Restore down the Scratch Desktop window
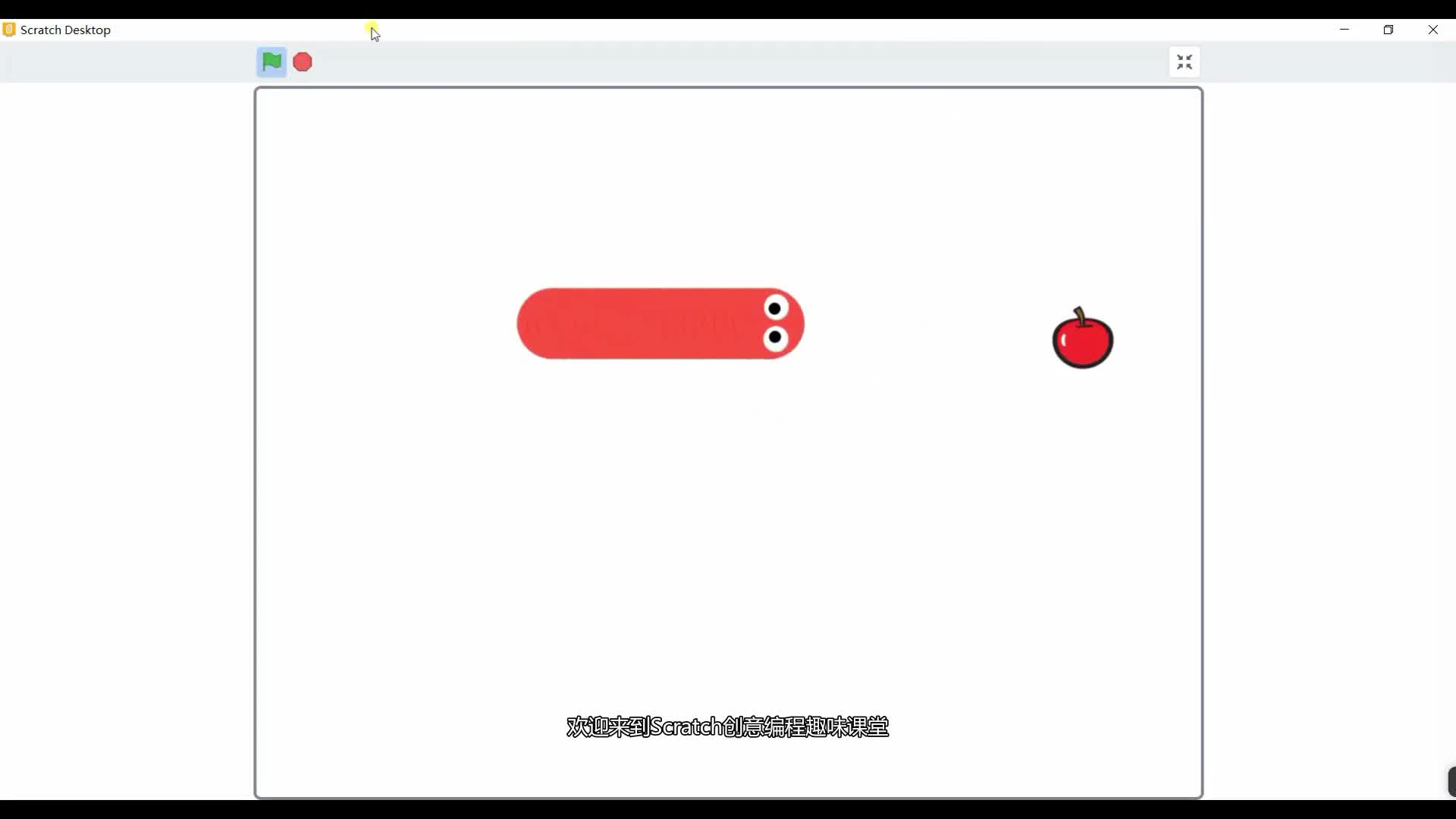Screen dimensions: 1456x819 click(x=1389, y=30)
